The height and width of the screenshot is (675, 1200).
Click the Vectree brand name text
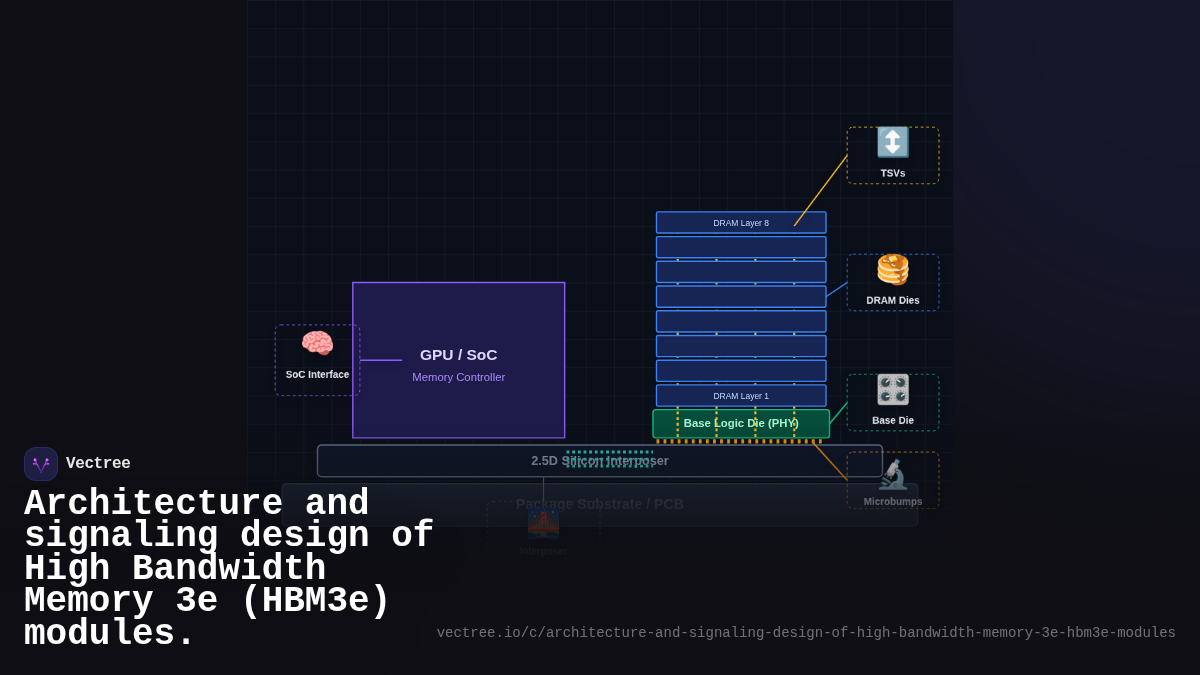(98, 463)
